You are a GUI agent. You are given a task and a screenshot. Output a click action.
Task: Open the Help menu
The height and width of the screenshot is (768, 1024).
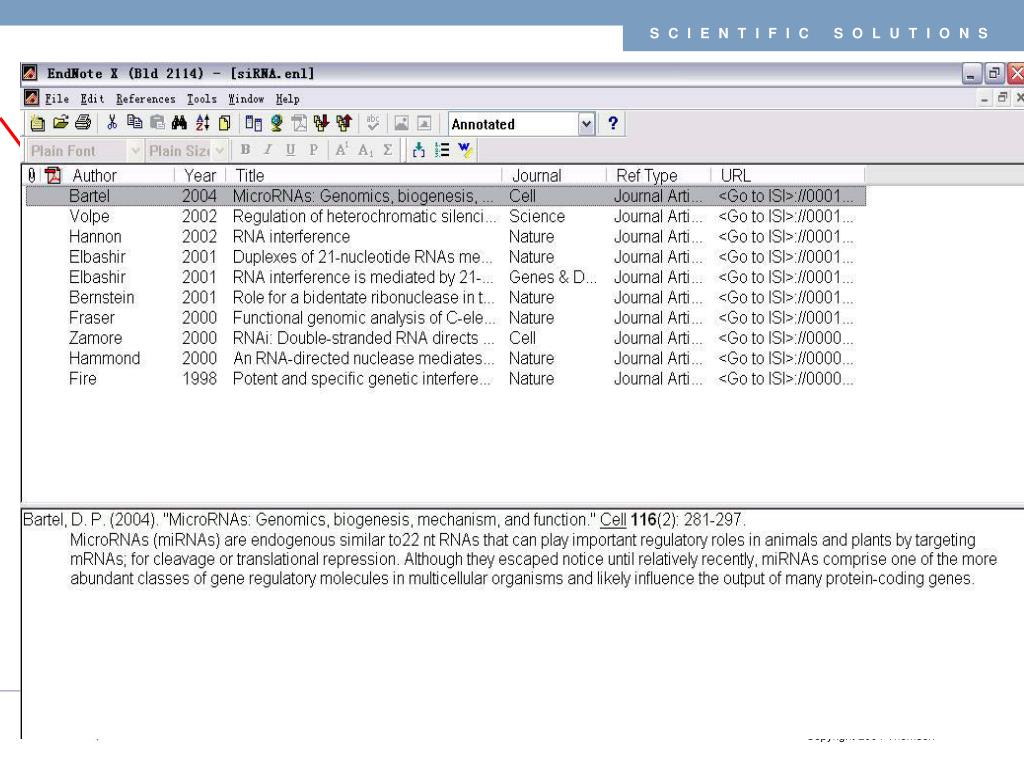[287, 99]
